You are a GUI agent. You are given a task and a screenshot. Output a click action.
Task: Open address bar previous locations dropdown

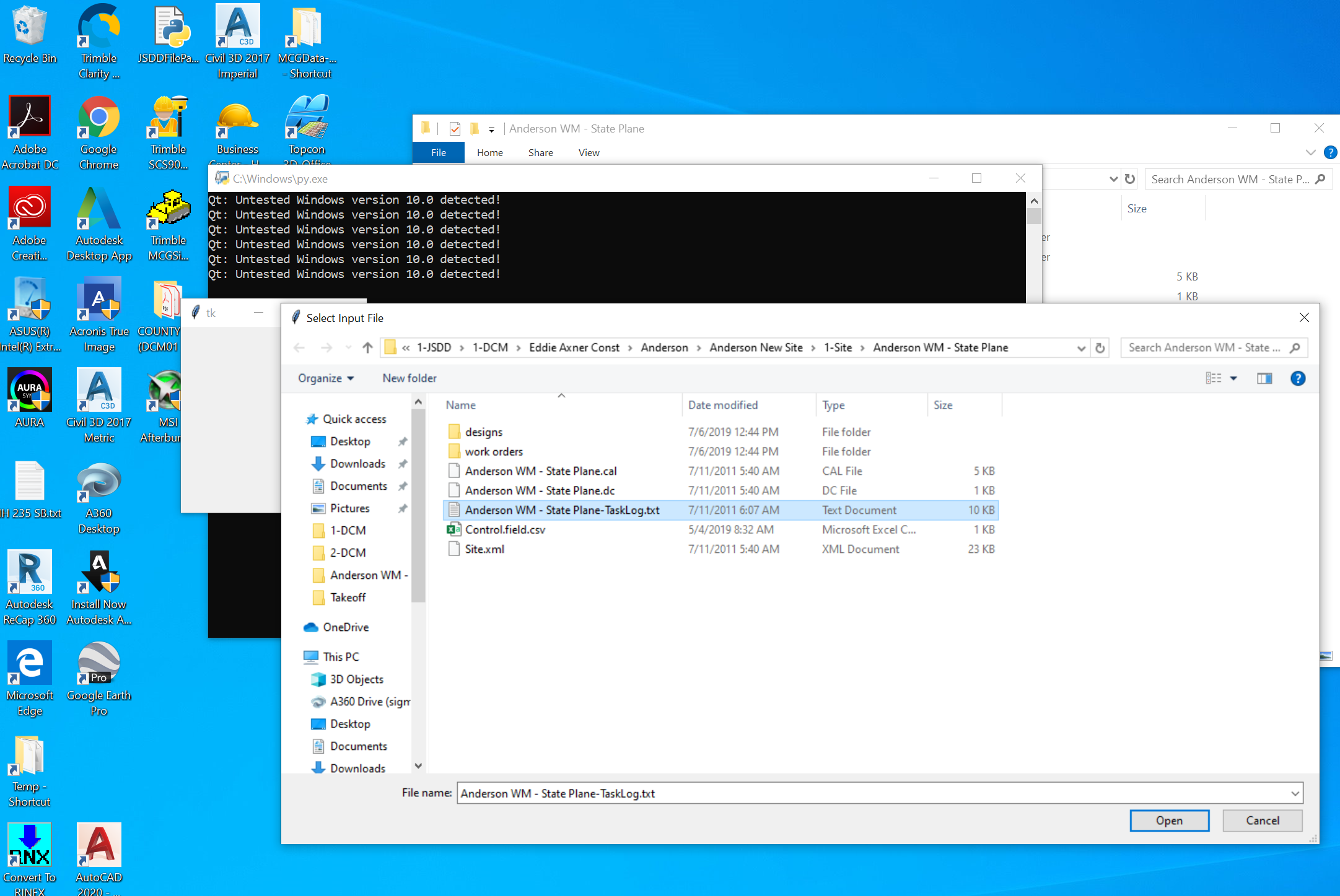pos(1081,347)
